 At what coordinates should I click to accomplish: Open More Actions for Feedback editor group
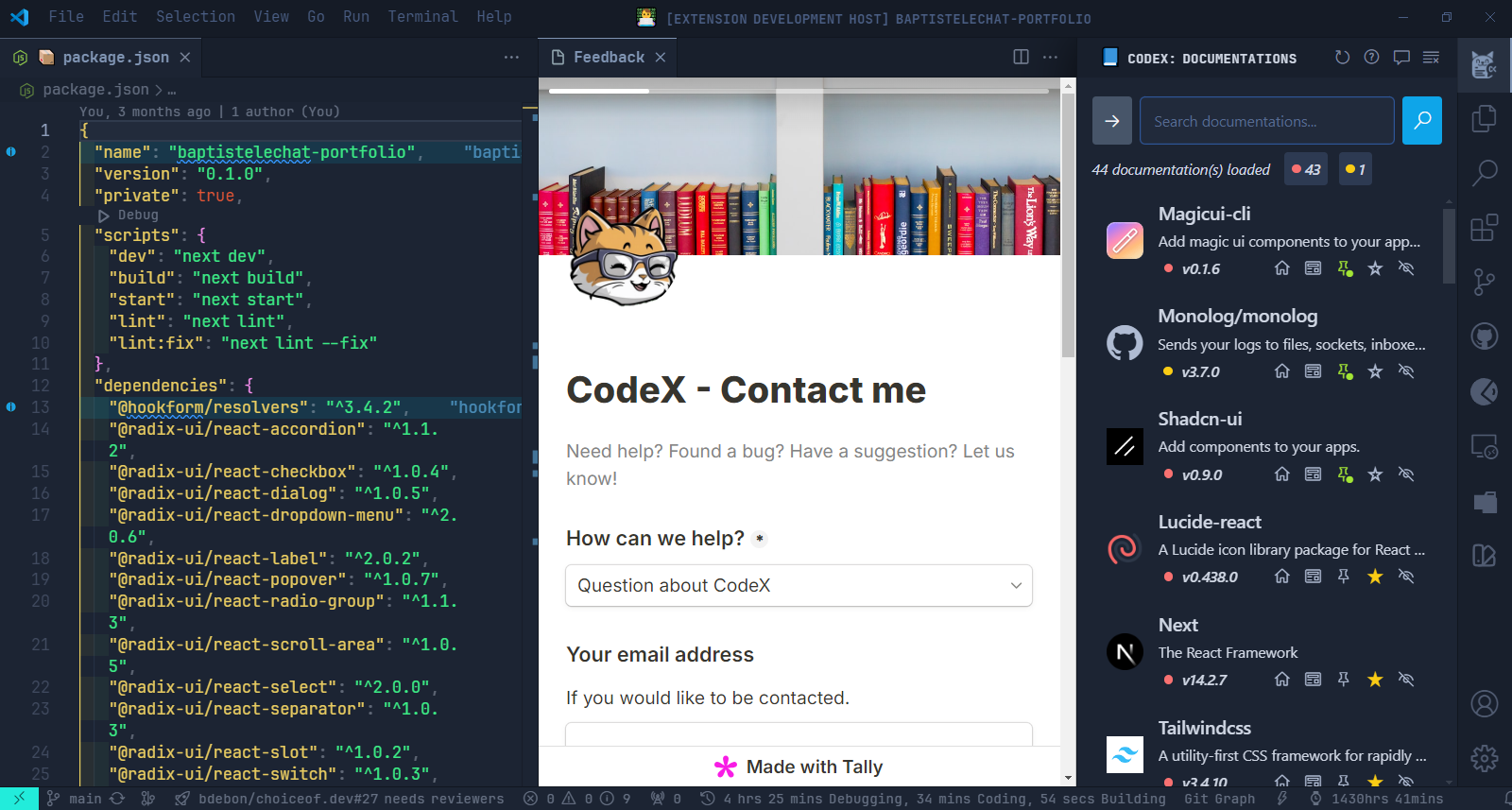[1050, 58]
